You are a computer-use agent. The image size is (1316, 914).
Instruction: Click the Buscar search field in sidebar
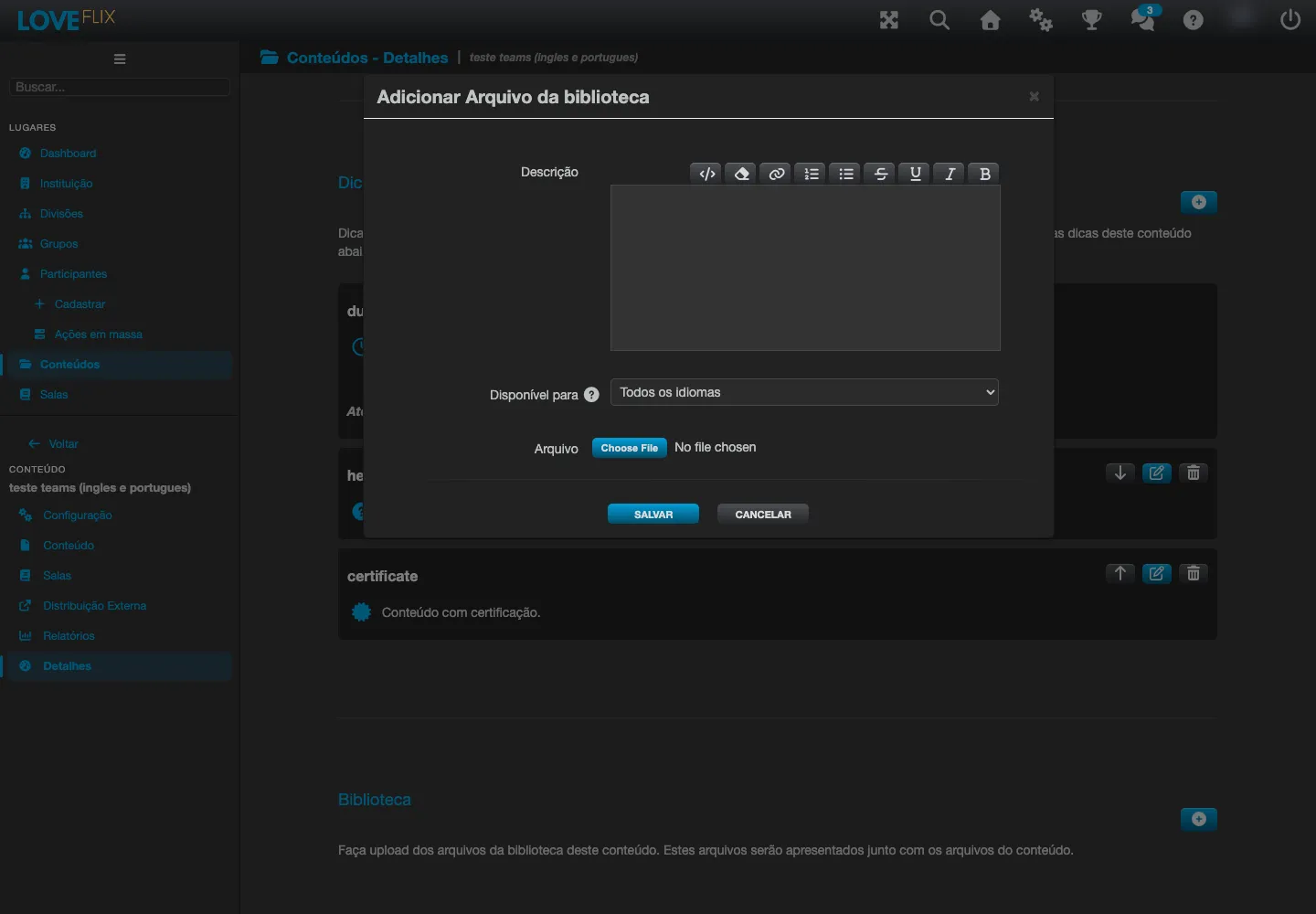[x=120, y=87]
